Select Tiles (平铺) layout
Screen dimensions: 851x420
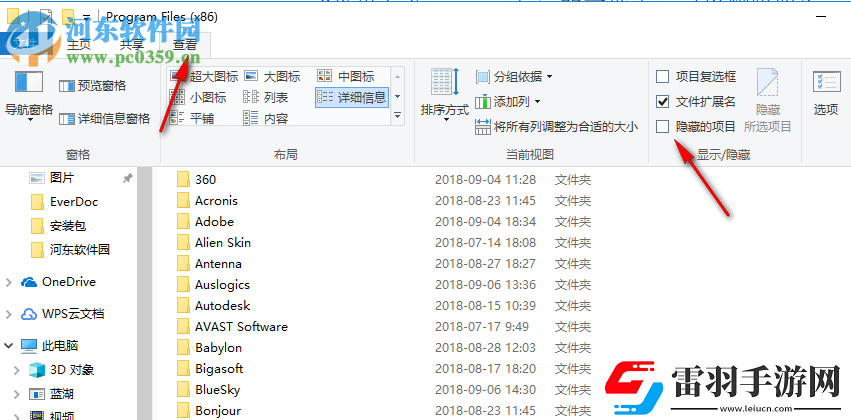[191, 118]
